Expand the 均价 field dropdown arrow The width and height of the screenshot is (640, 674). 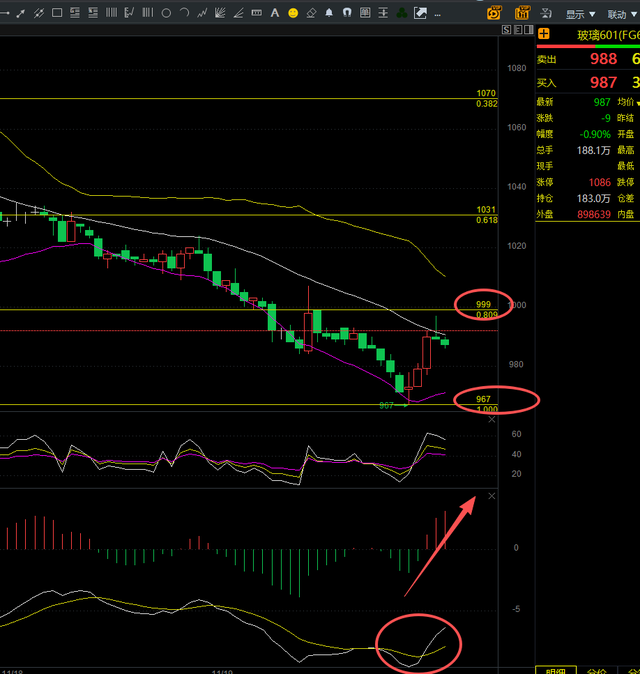coord(638,103)
